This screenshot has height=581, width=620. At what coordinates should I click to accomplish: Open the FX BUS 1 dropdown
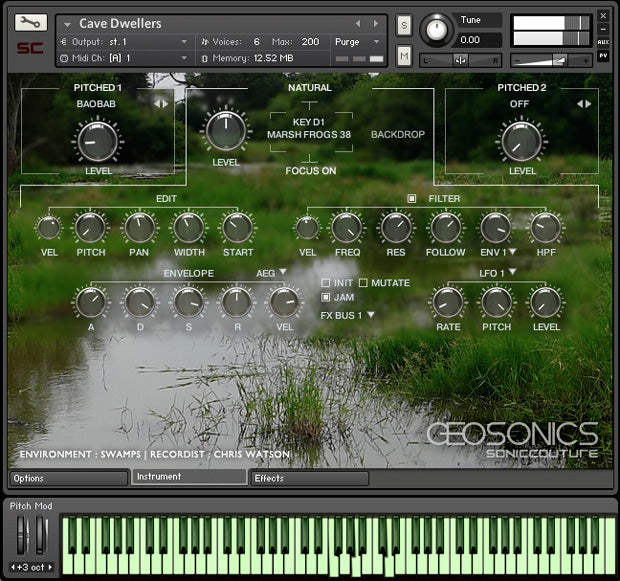click(x=370, y=315)
